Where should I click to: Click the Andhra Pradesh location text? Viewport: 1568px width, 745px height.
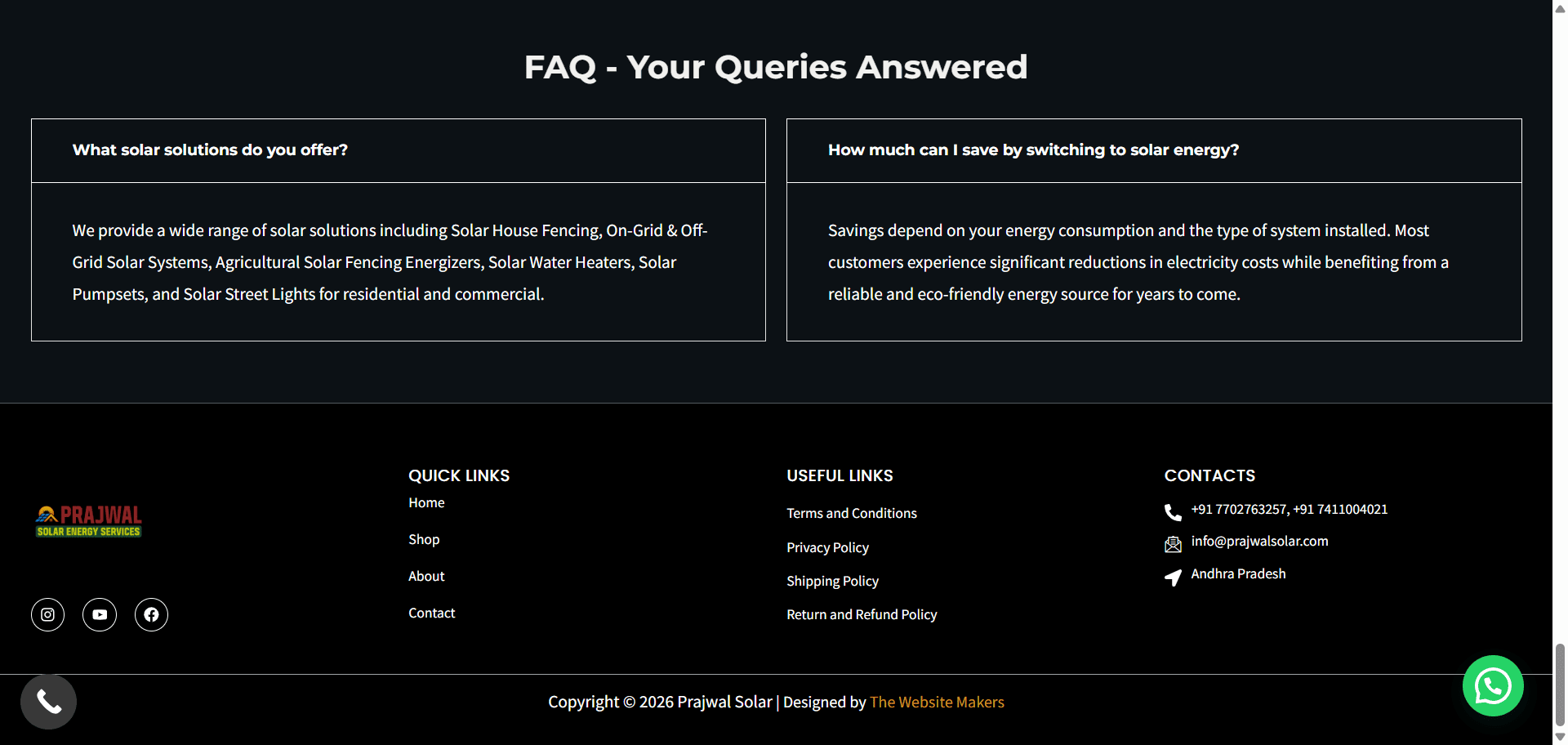(1238, 573)
